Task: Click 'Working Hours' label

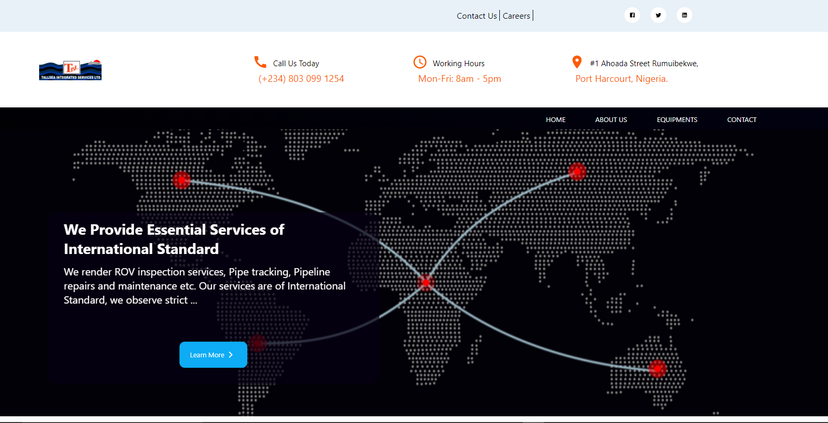Action: [x=458, y=63]
